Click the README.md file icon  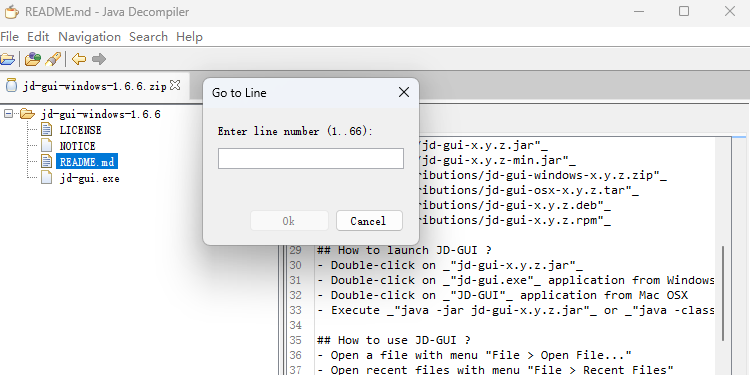click(x=46, y=161)
